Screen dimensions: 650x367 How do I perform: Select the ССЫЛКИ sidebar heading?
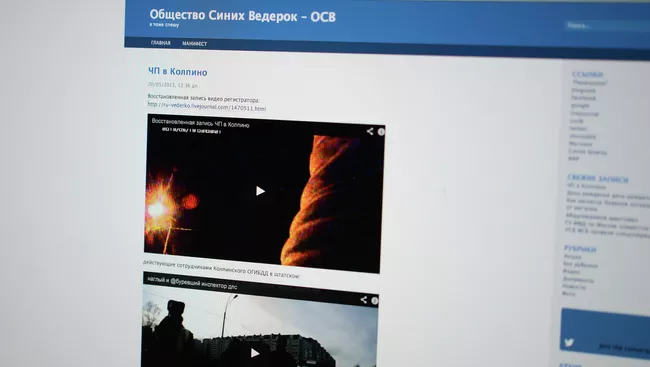(587, 74)
